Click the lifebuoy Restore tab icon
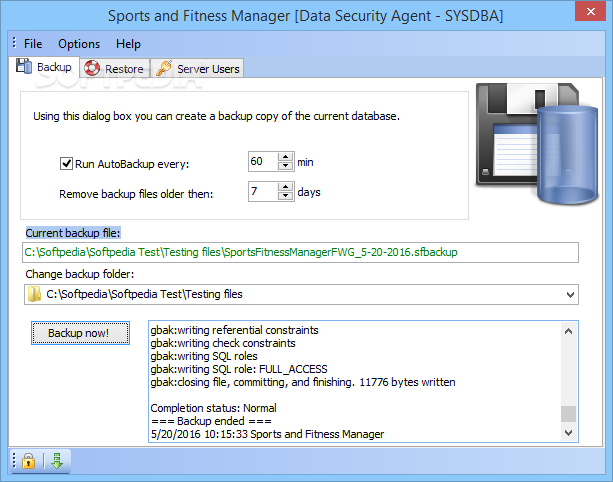The image size is (613, 482). (x=92, y=68)
